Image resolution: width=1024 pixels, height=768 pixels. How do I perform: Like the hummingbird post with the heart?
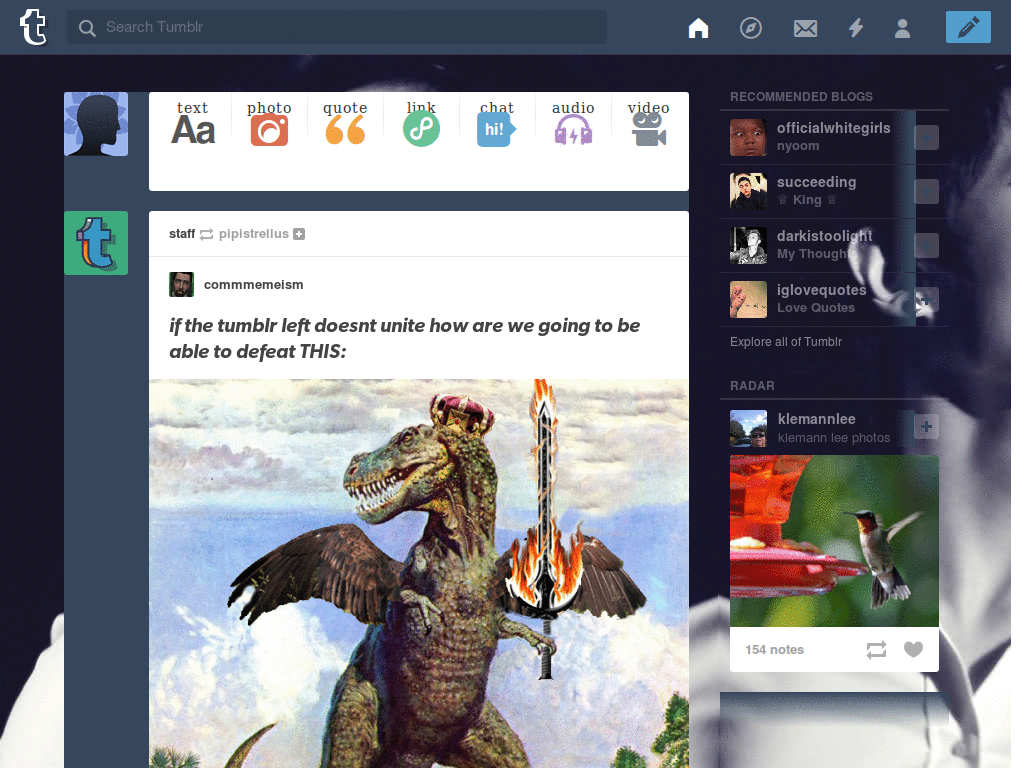click(913, 649)
